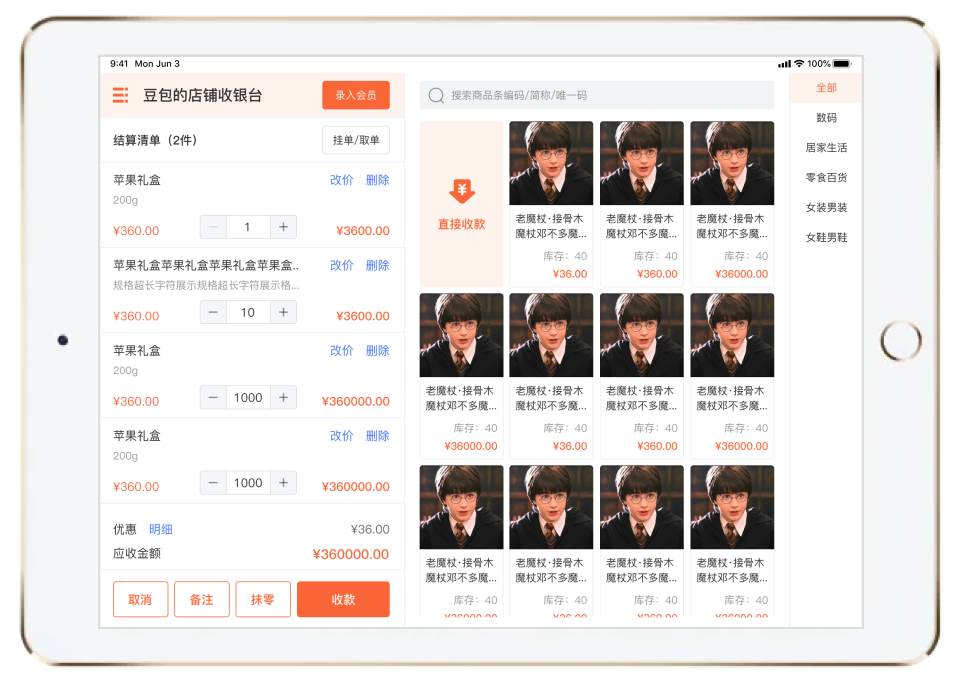Increase quantity of first 苹果礼盒 item

pyautogui.click(x=284, y=228)
